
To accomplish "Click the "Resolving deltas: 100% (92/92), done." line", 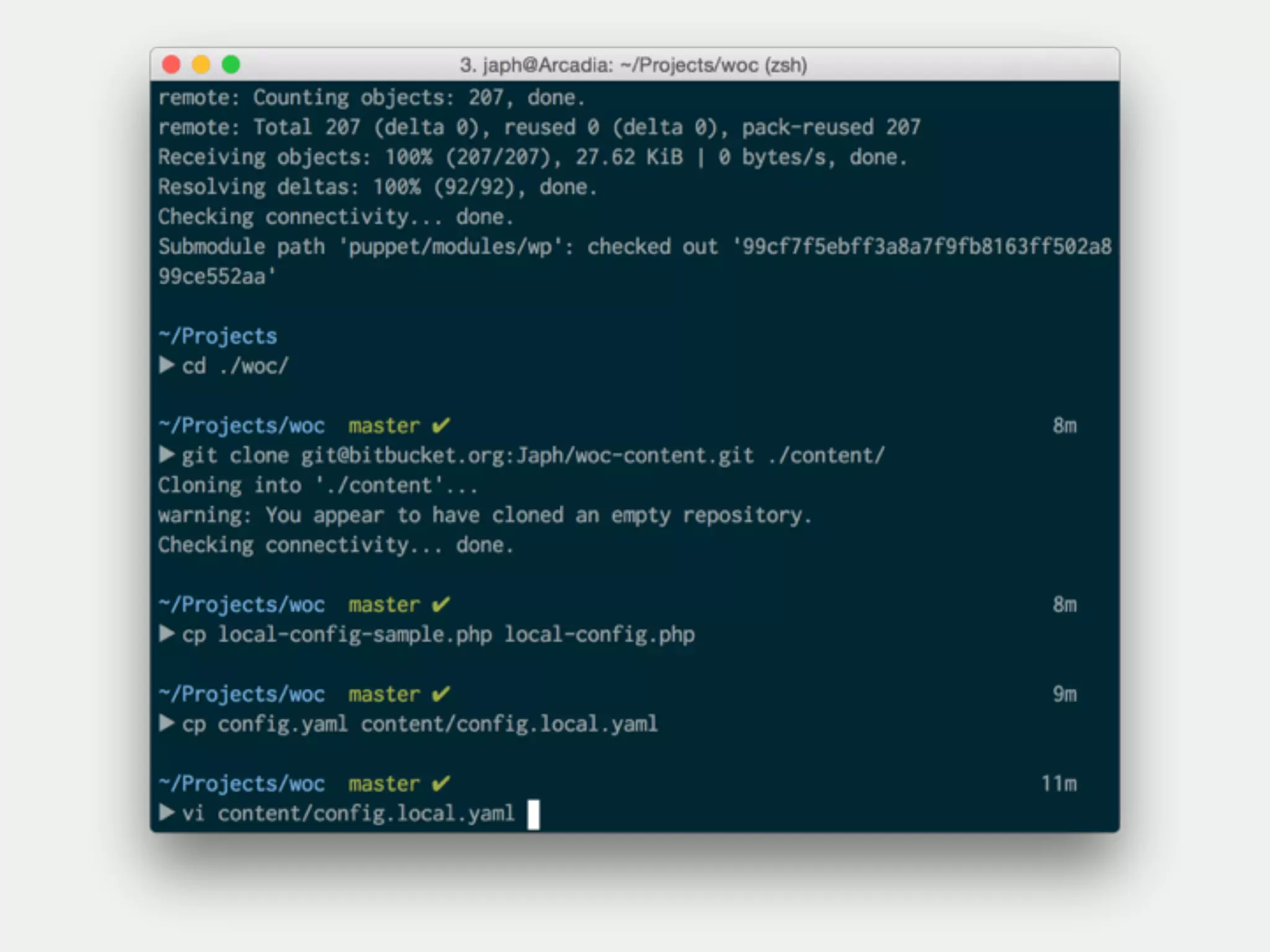I will tap(377, 187).
